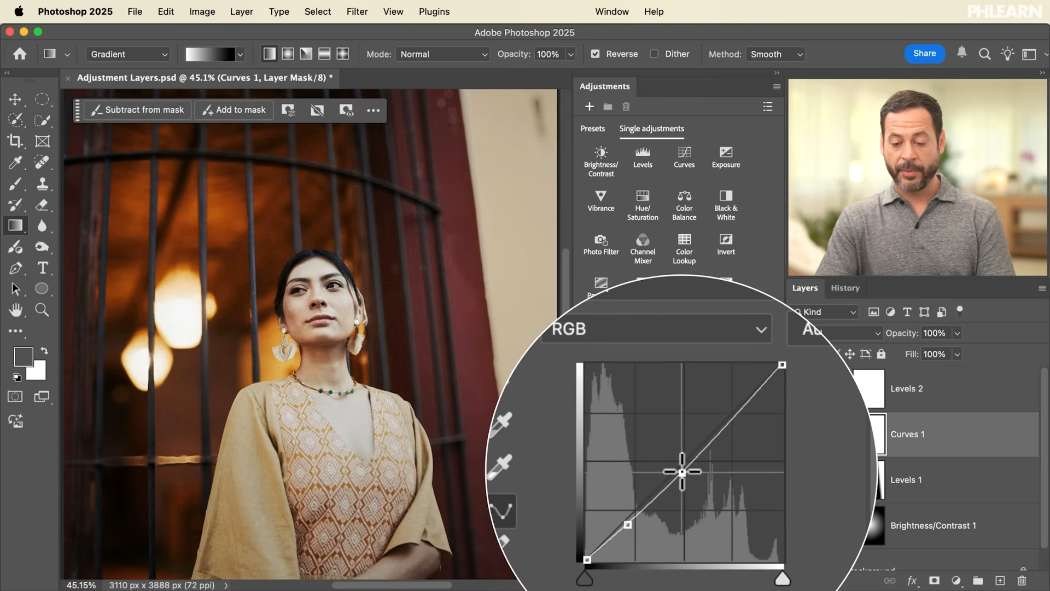The height and width of the screenshot is (591, 1050).
Task: Select the Pen tool
Action: point(15,268)
